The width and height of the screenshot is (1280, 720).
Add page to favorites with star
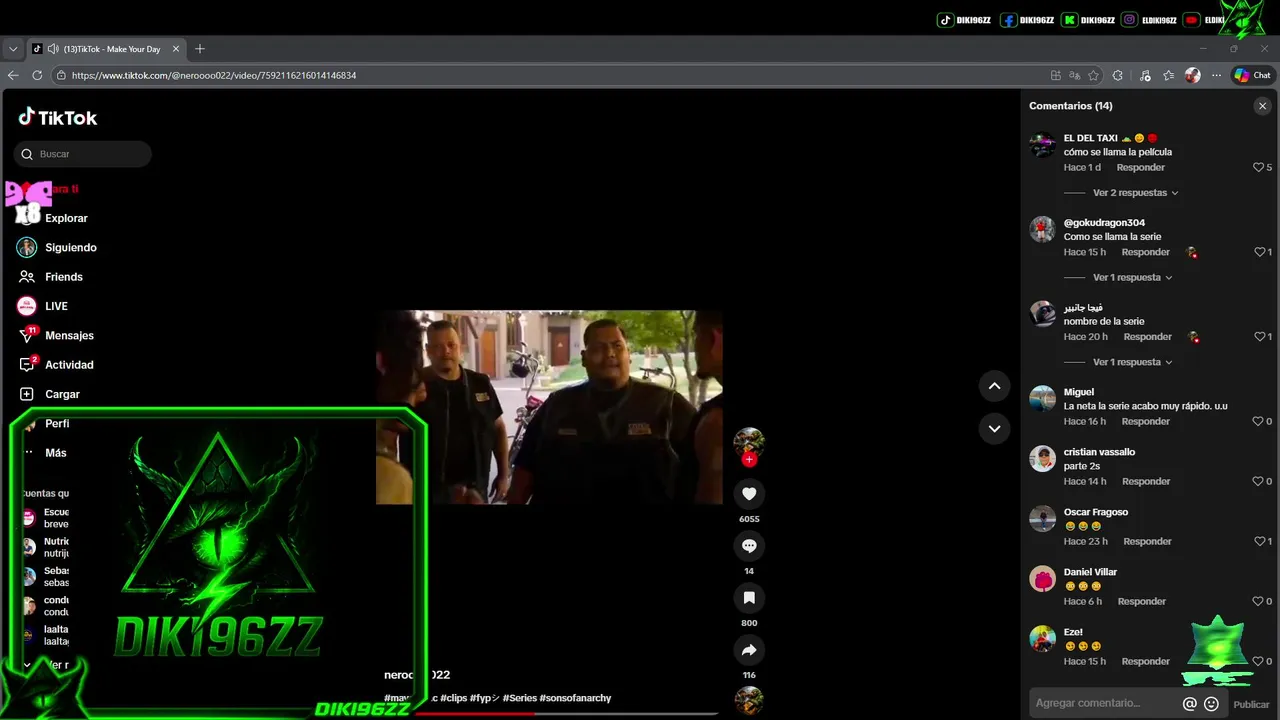coord(1094,75)
